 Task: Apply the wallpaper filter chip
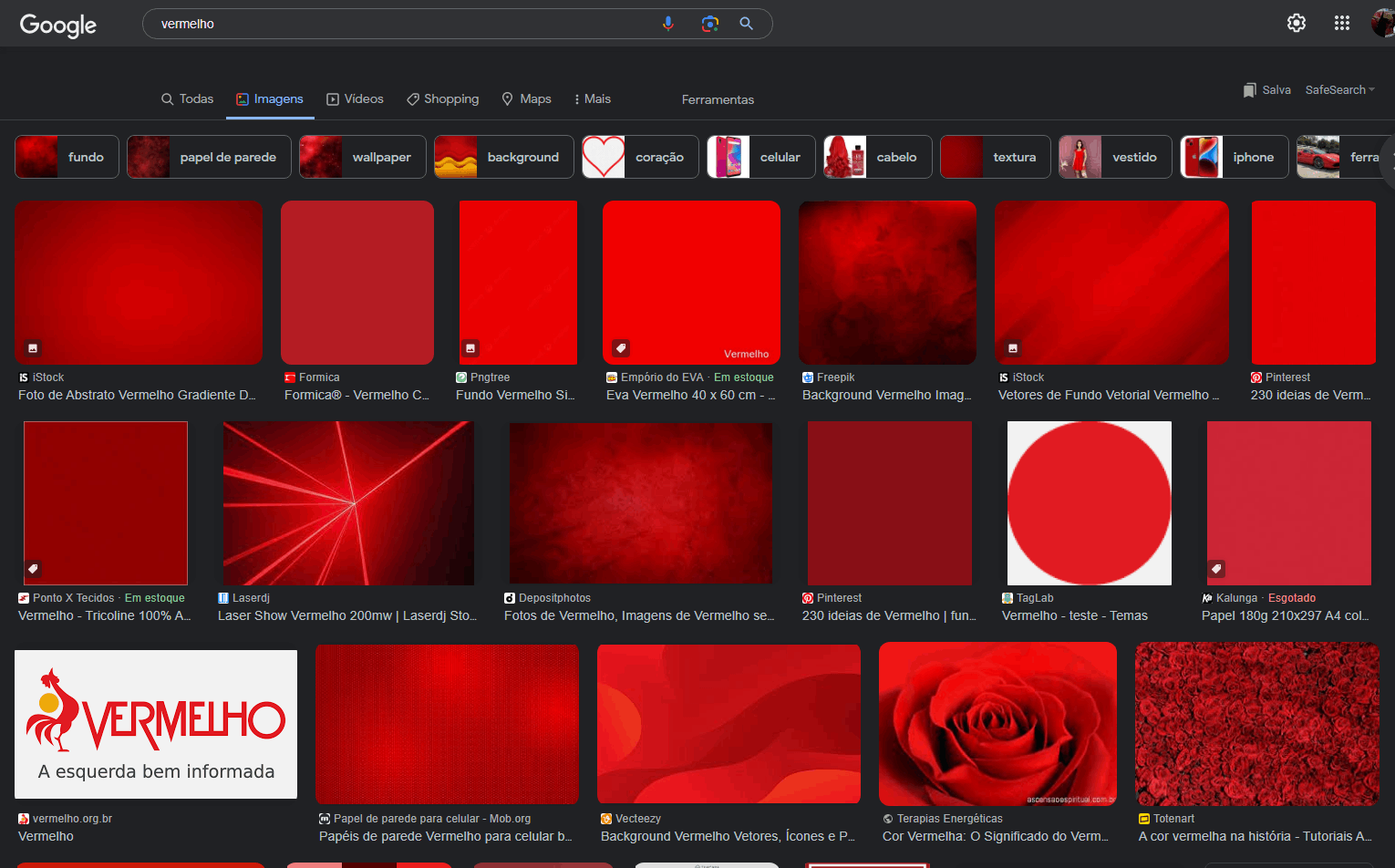(x=363, y=157)
